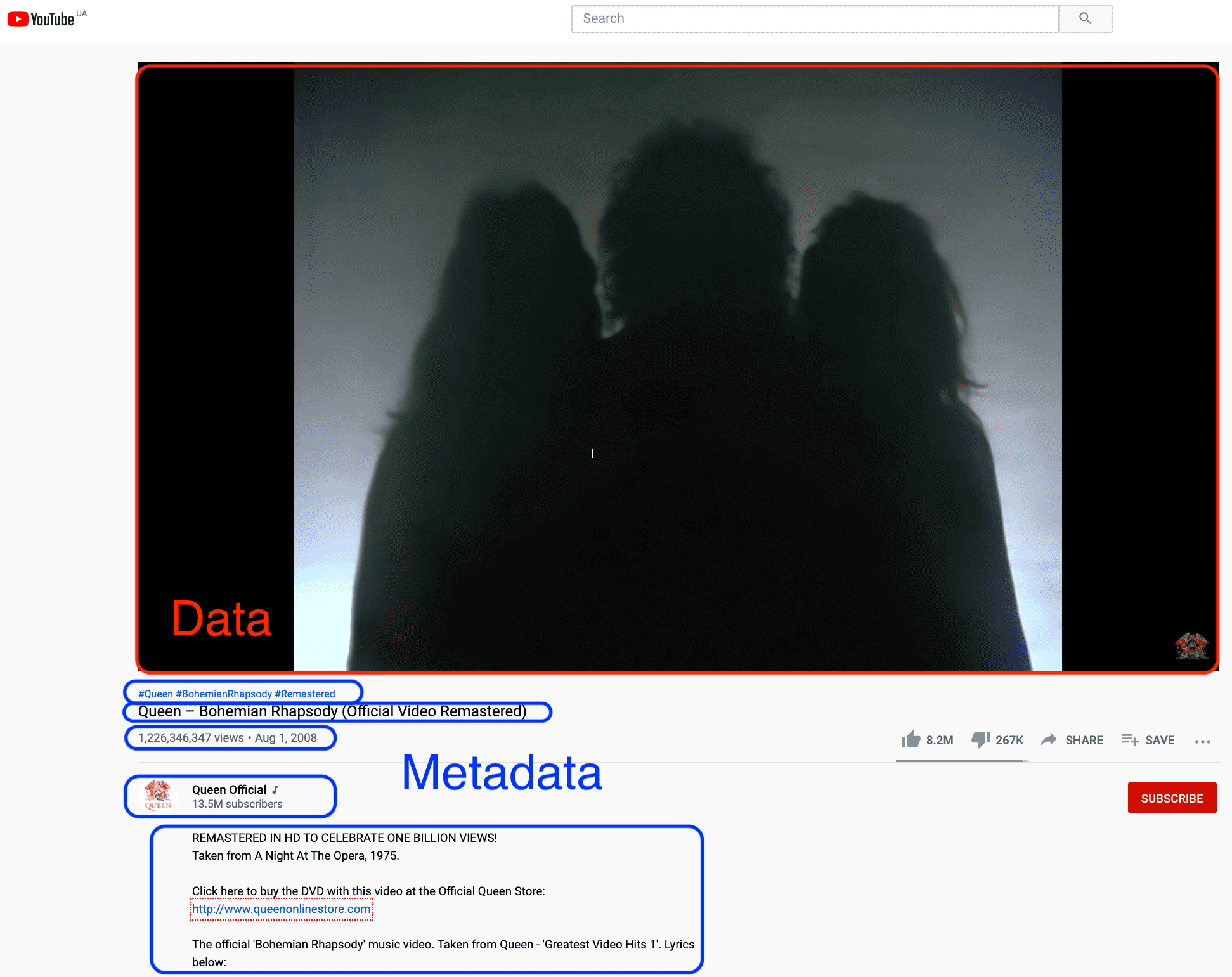Open the YouTube home logo

point(41,19)
